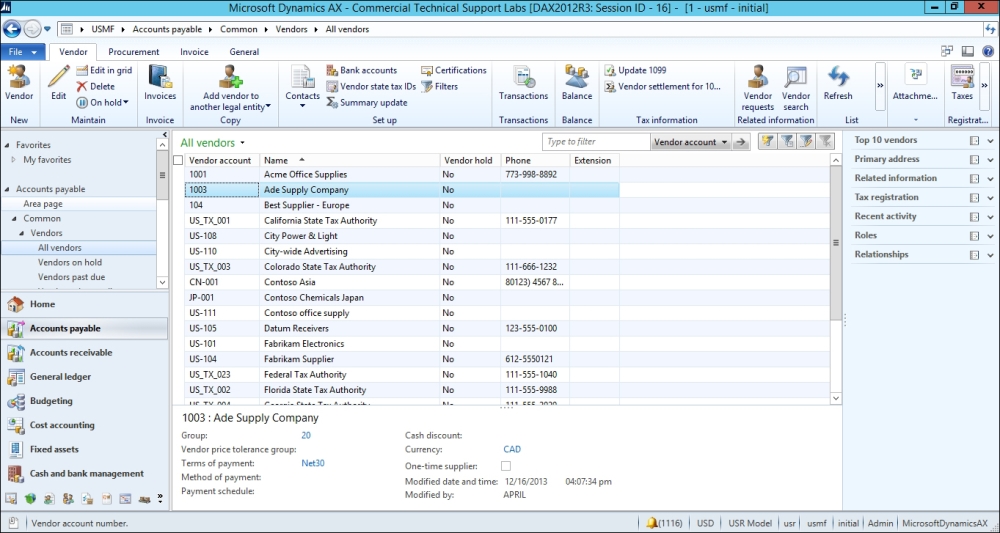The image size is (1000, 533).
Task: Switch to the General tab
Action: pos(244,52)
